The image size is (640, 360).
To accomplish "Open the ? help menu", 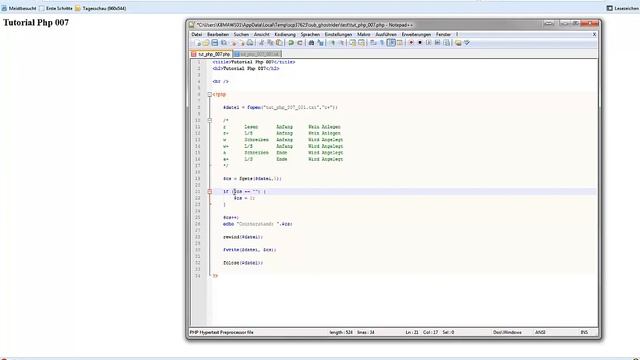I will (457, 35).
